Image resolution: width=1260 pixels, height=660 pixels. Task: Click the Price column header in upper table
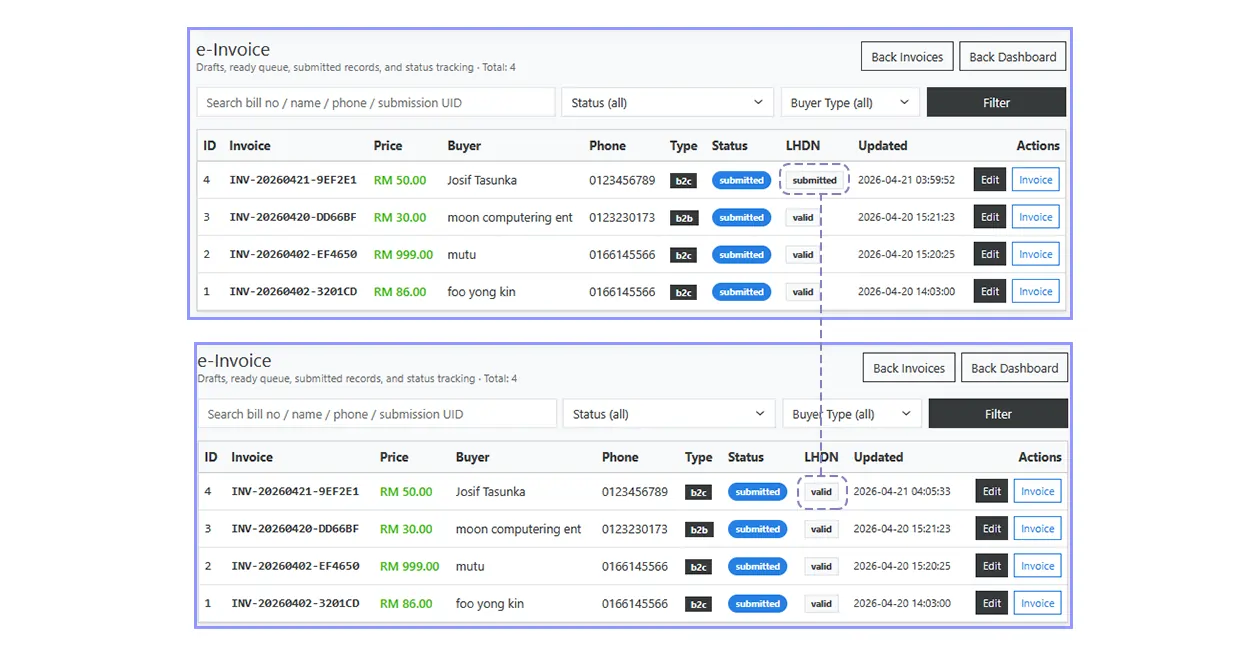tap(388, 146)
